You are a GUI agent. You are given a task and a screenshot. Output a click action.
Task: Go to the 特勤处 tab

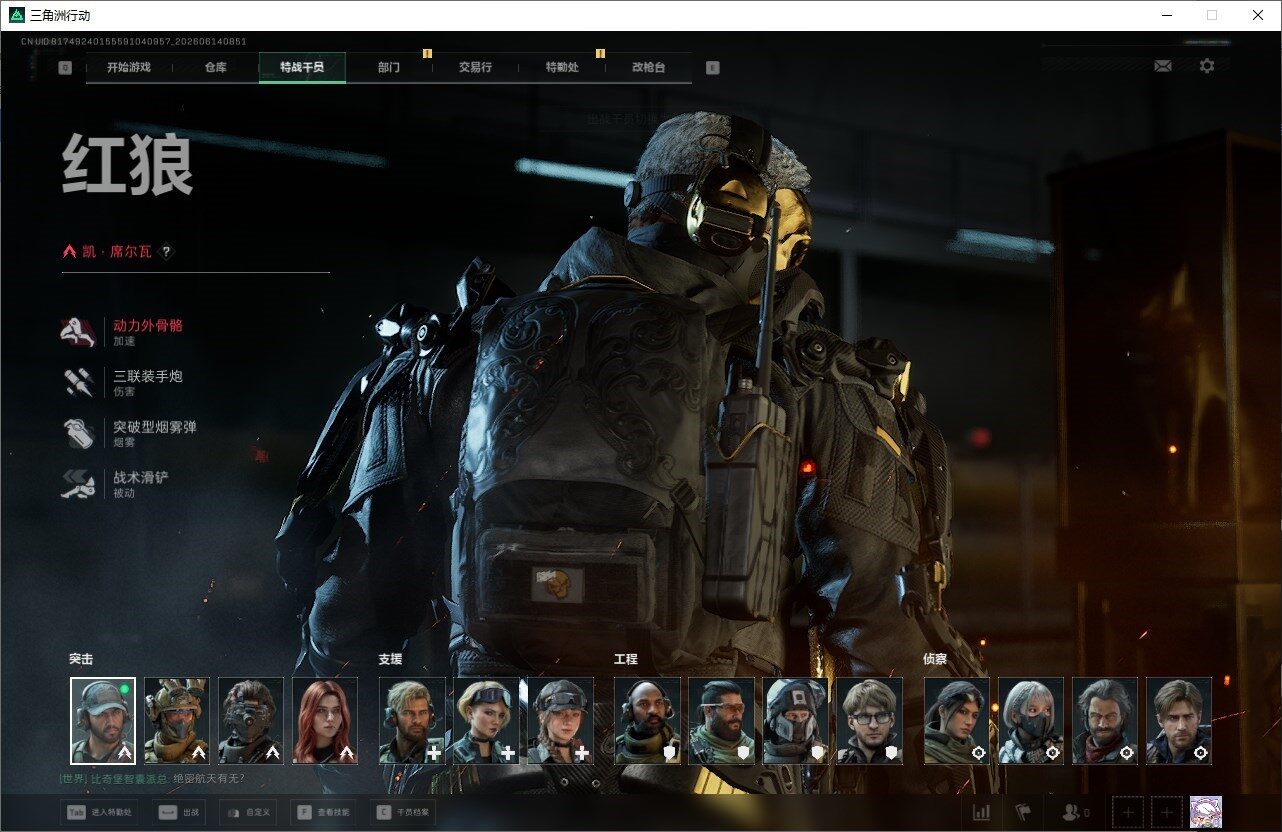coord(562,68)
